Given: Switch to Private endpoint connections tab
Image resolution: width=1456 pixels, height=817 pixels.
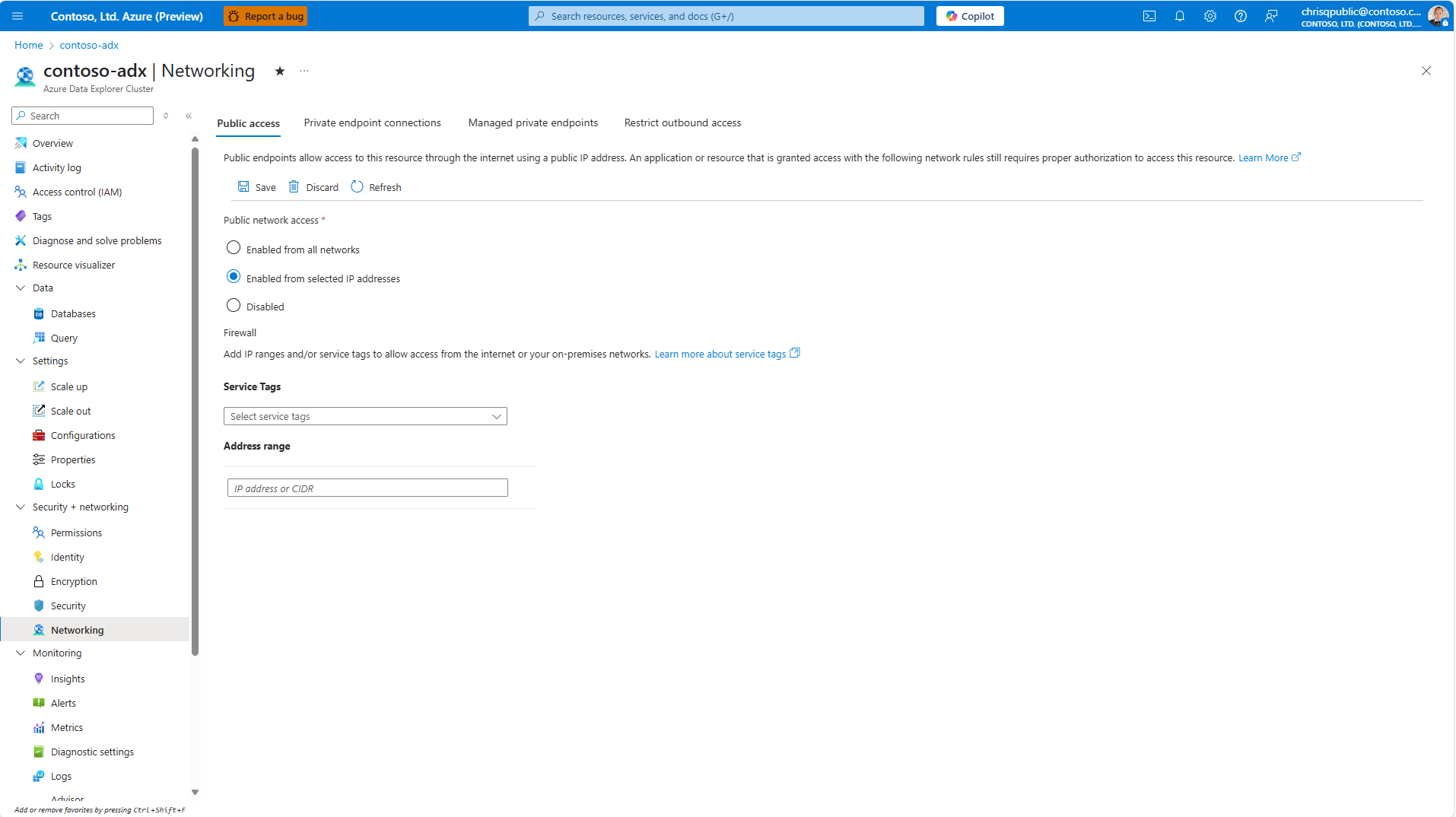Looking at the screenshot, I should pyautogui.click(x=372, y=122).
